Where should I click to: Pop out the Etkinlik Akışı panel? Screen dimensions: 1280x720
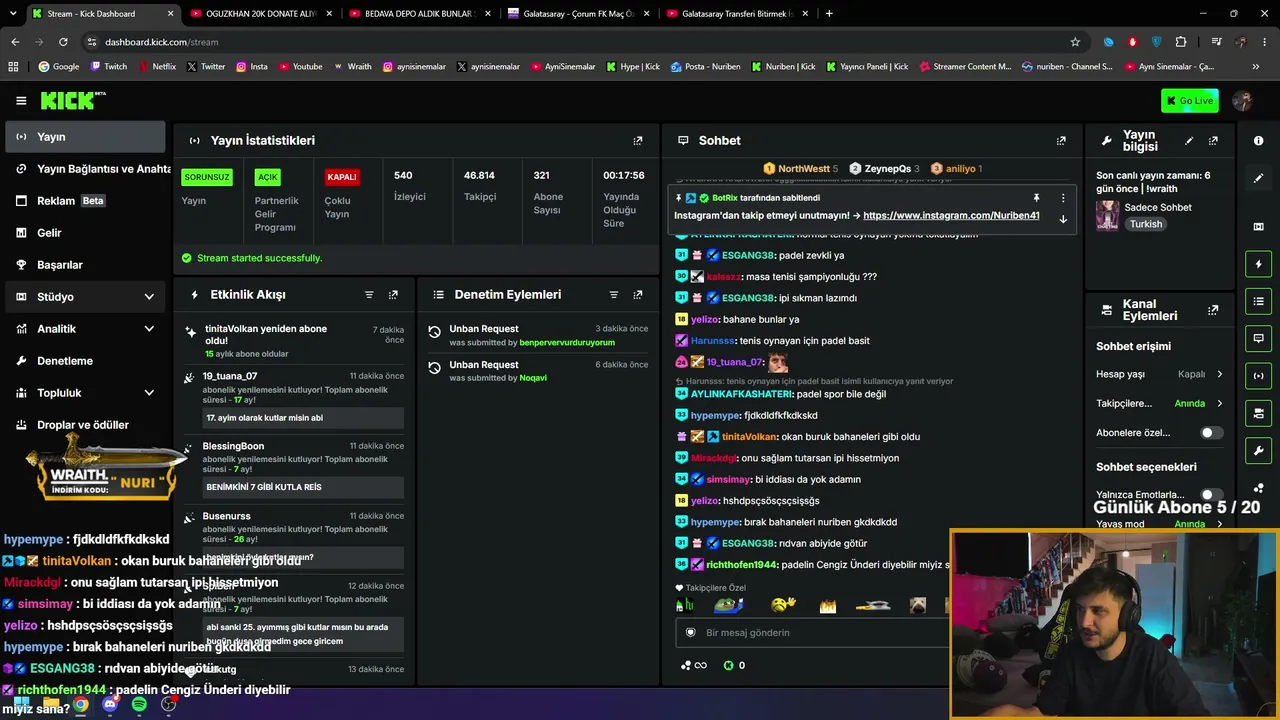click(x=393, y=295)
